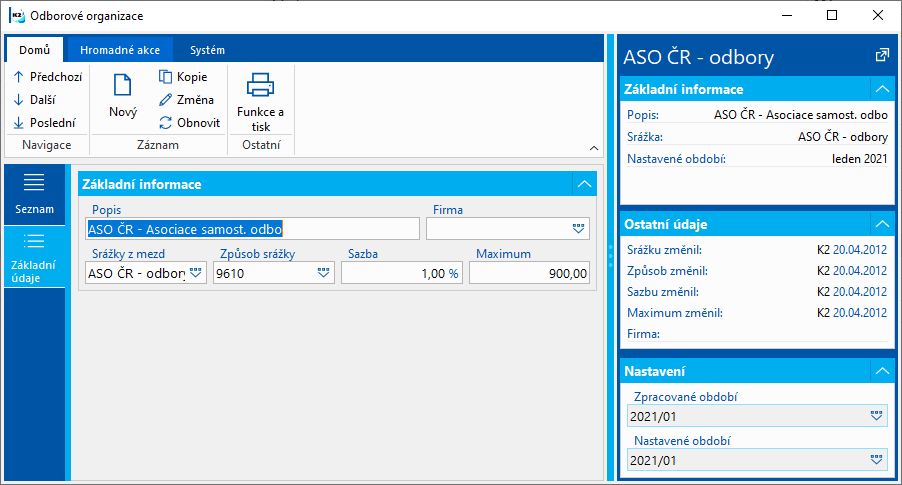Open the Firma lookup dropdown
This screenshot has width=902, height=485.
coord(578,229)
